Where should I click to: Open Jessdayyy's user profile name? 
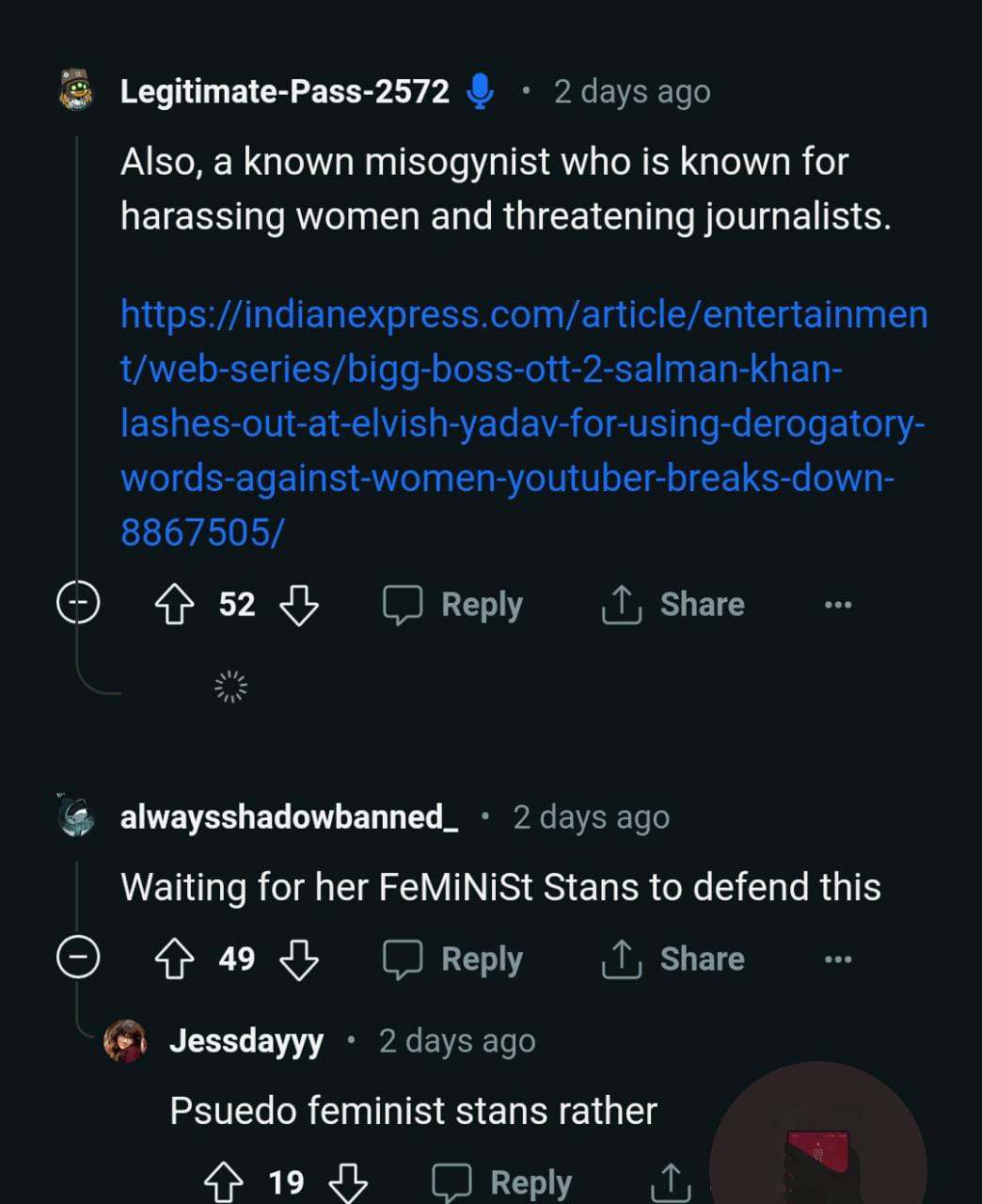[246, 1041]
